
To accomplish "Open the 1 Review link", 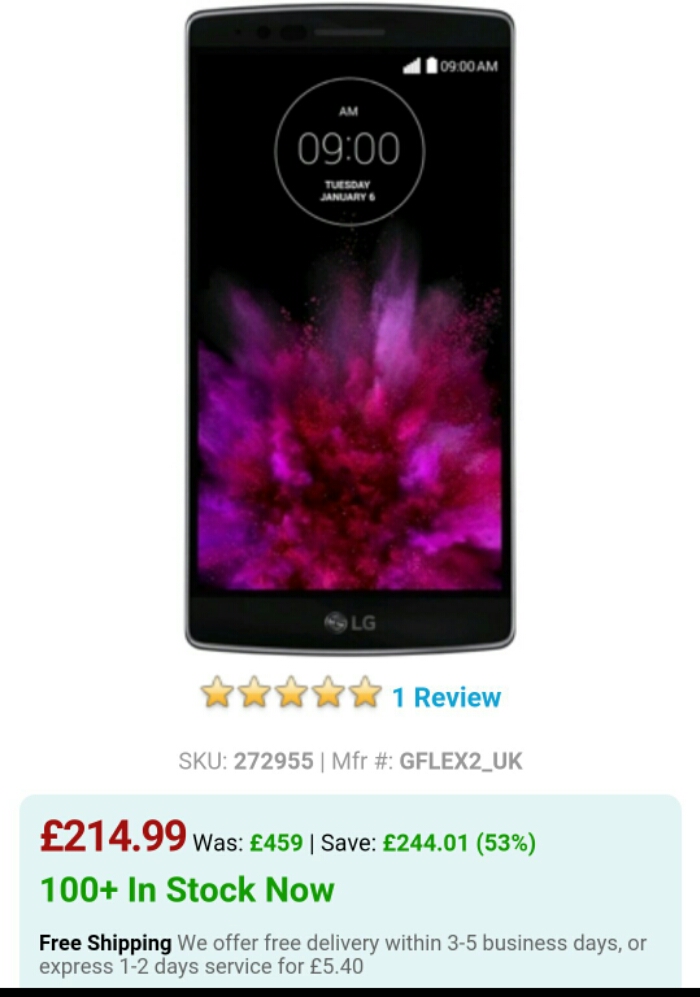I will tap(446, 698).
